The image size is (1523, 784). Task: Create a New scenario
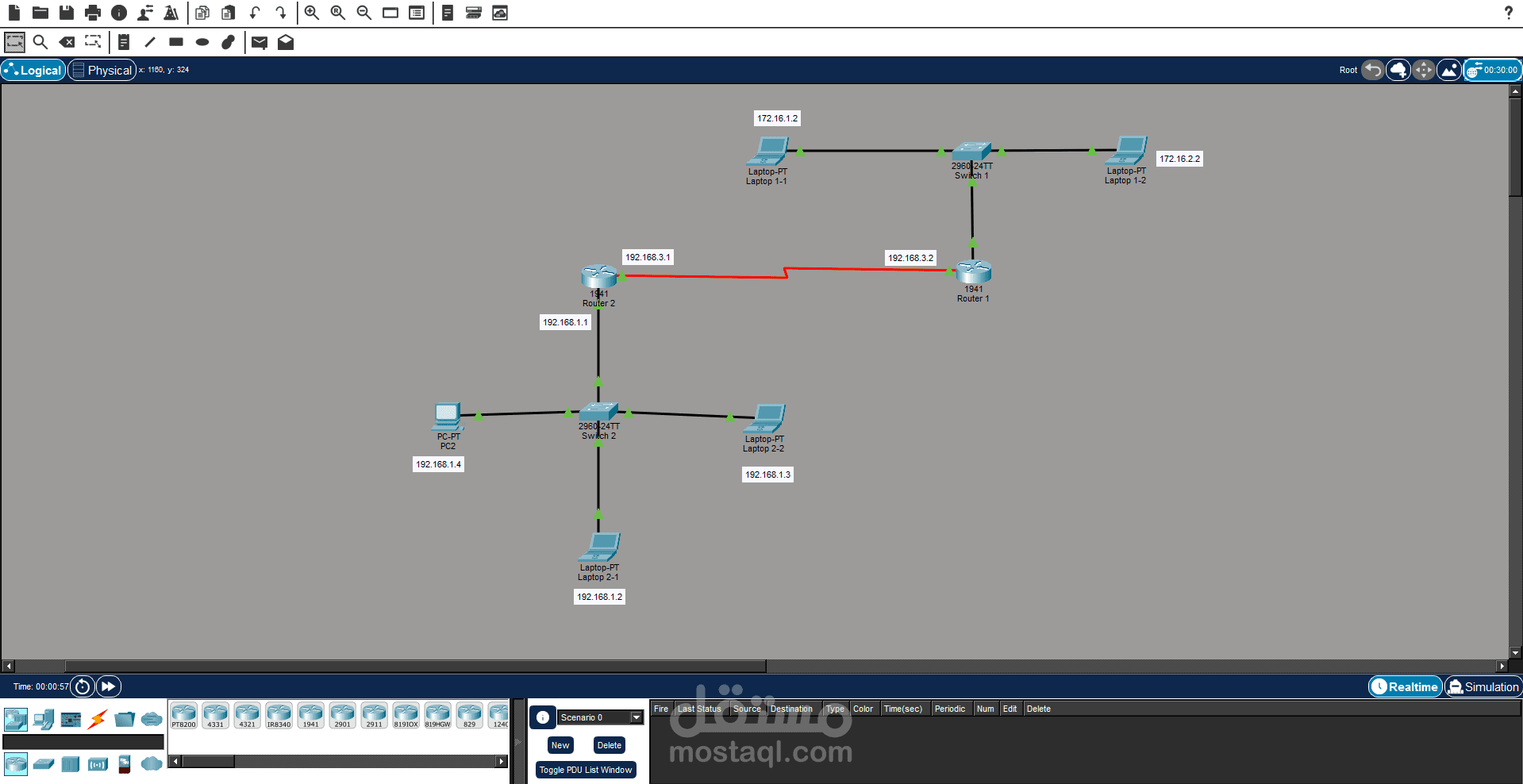coord(560,745)
